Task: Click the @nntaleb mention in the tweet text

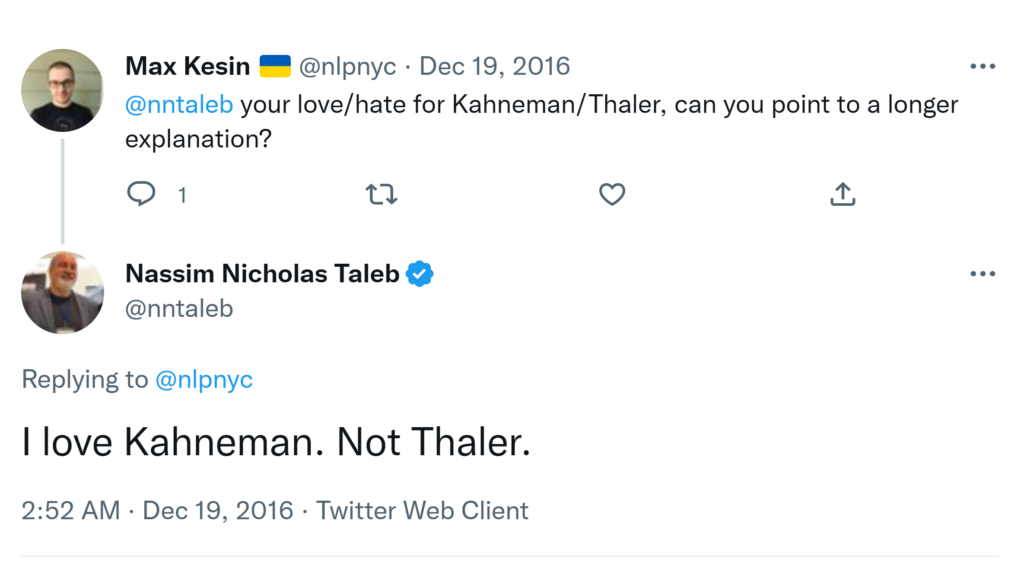Action: click(179, 105)
